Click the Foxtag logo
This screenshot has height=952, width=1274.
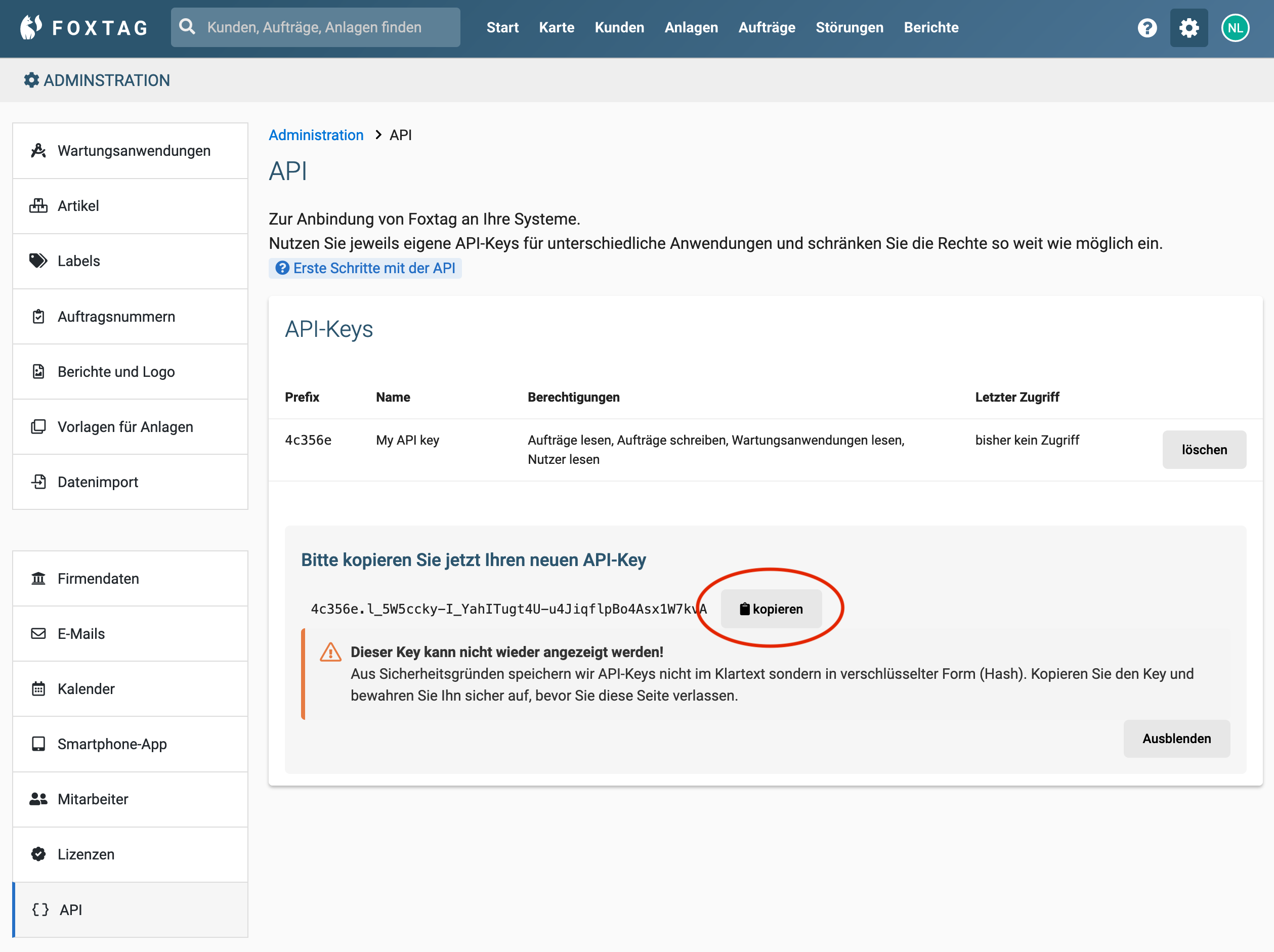[83, 27]
